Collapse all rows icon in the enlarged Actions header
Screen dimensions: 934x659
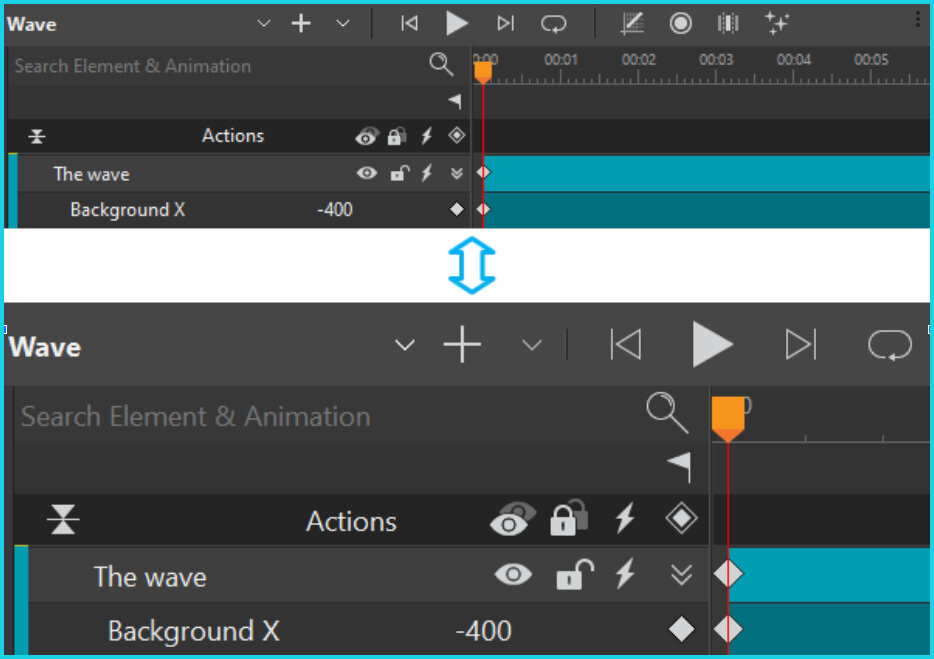click(63, 519)
